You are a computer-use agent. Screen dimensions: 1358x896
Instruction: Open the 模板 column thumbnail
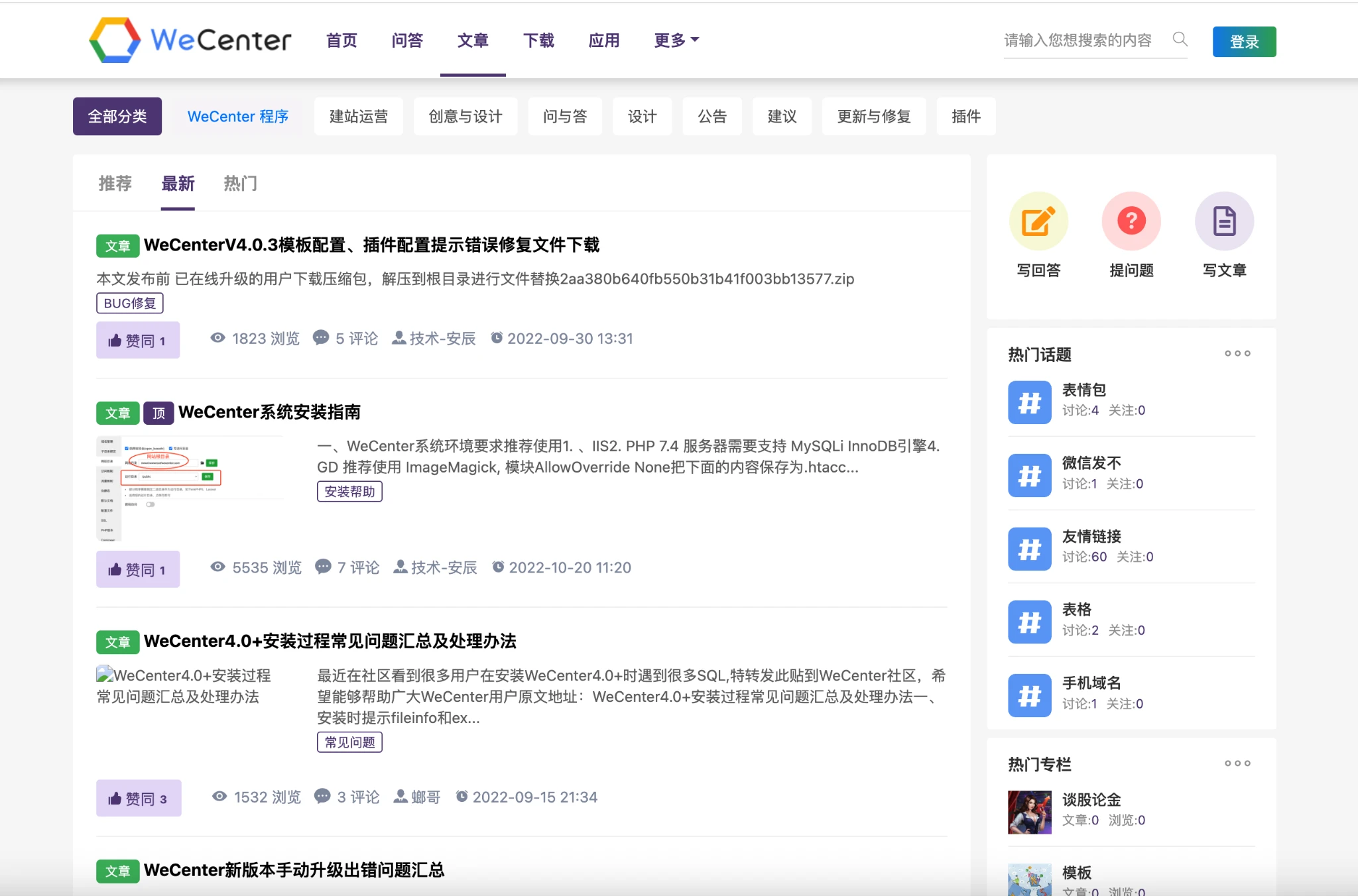1030,880
